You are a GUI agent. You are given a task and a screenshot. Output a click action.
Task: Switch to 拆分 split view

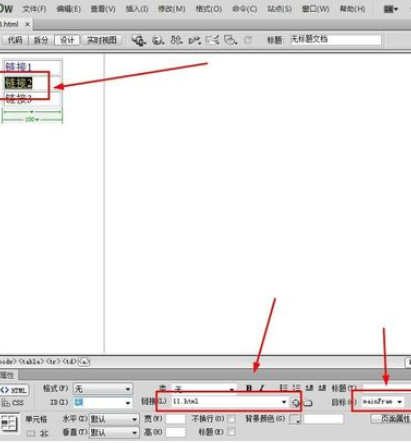pos(41,40)
